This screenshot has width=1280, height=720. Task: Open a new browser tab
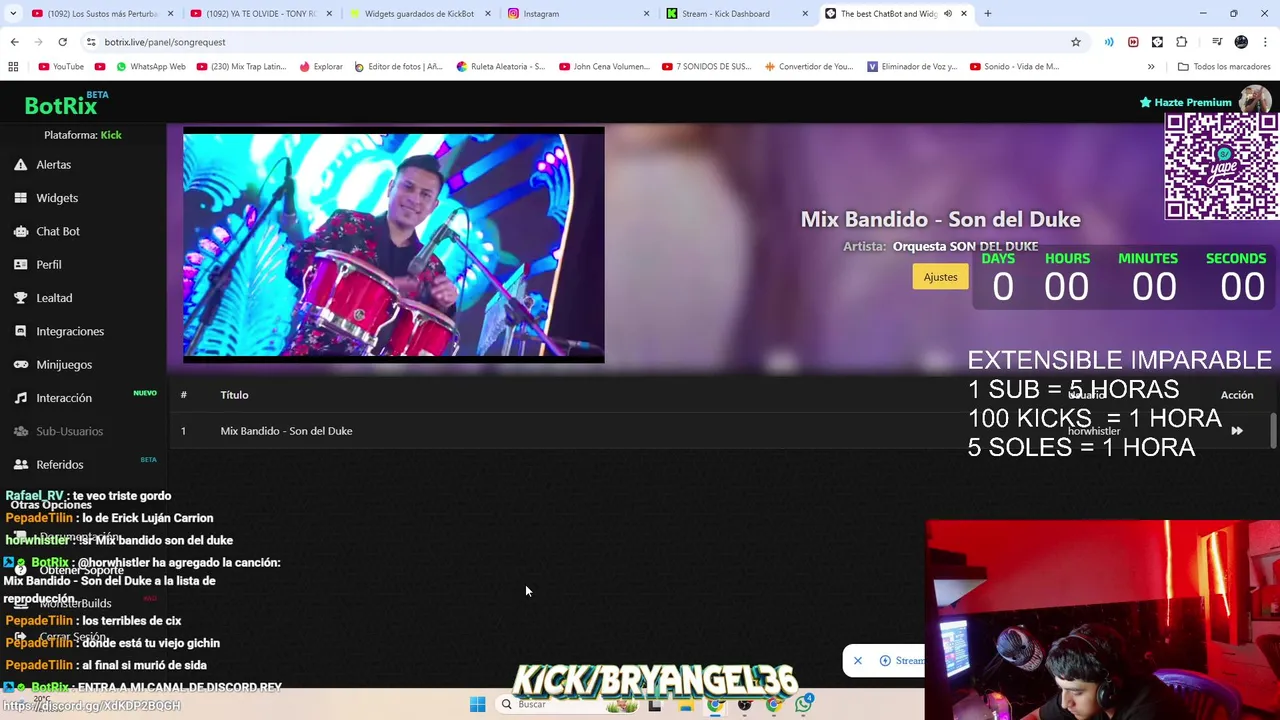tap(988, 14)
